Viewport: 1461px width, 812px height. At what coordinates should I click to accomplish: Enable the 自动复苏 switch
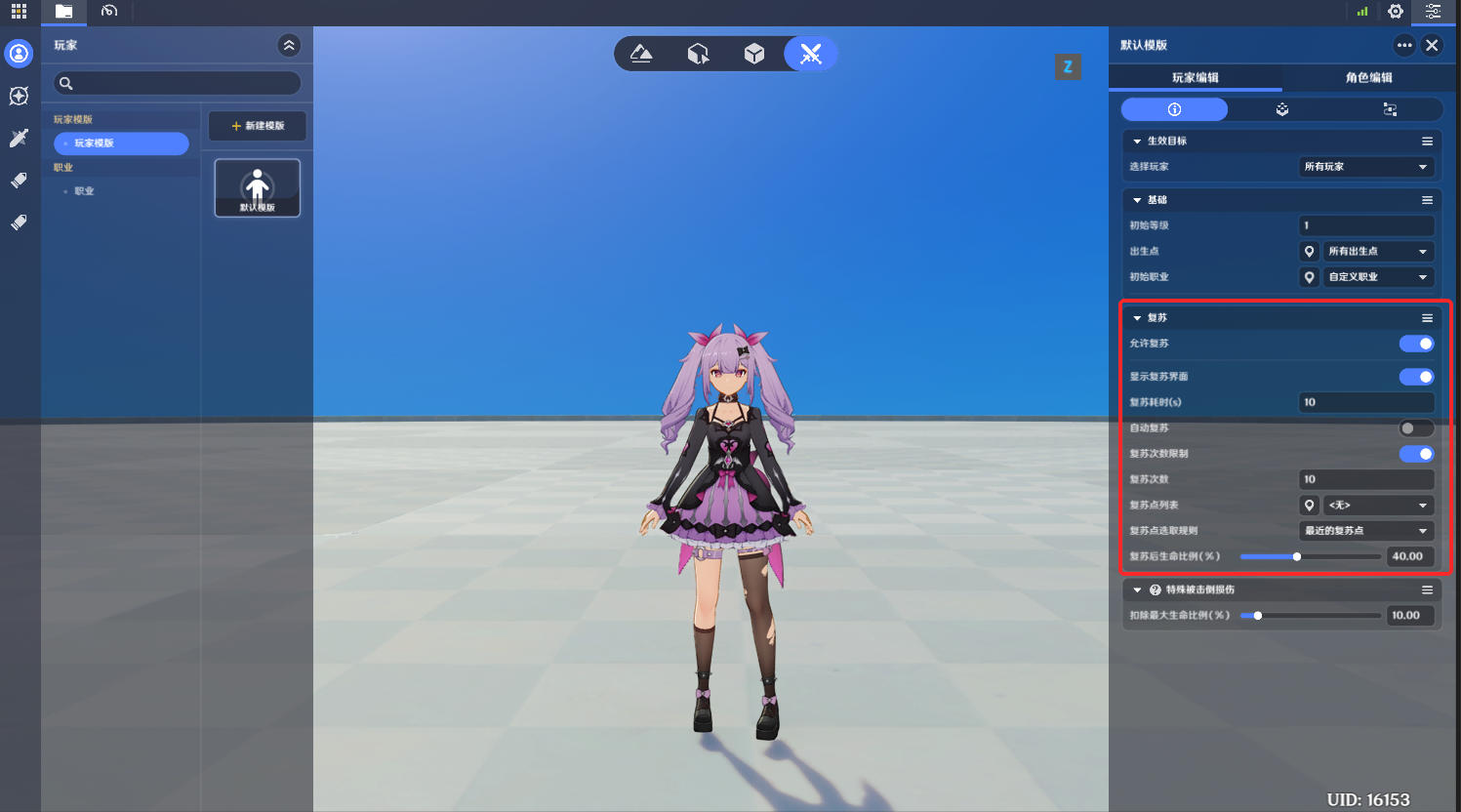[1416, 428]
